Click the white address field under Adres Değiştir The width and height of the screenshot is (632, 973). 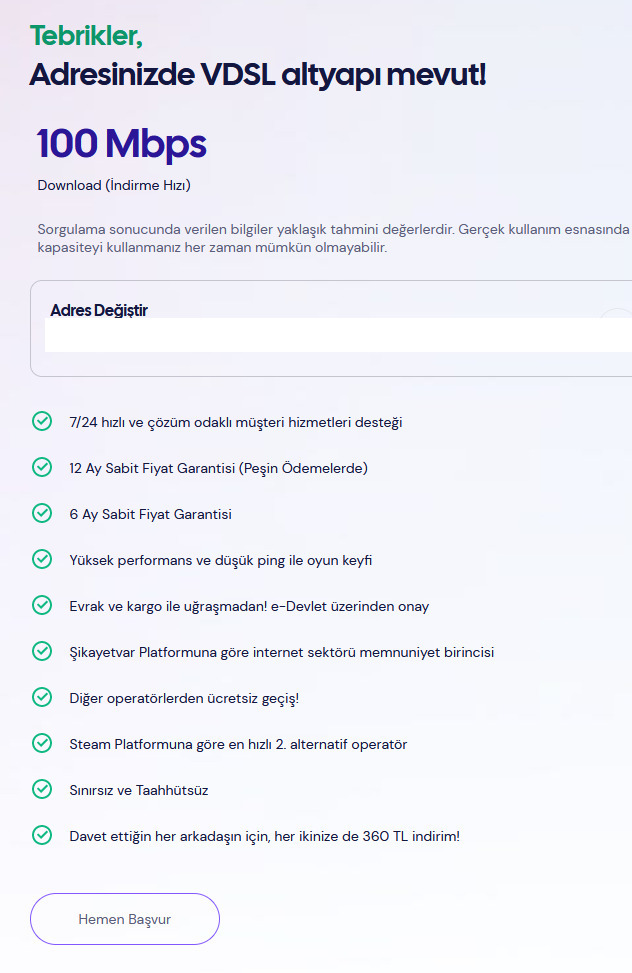click(x=330, y=335)
